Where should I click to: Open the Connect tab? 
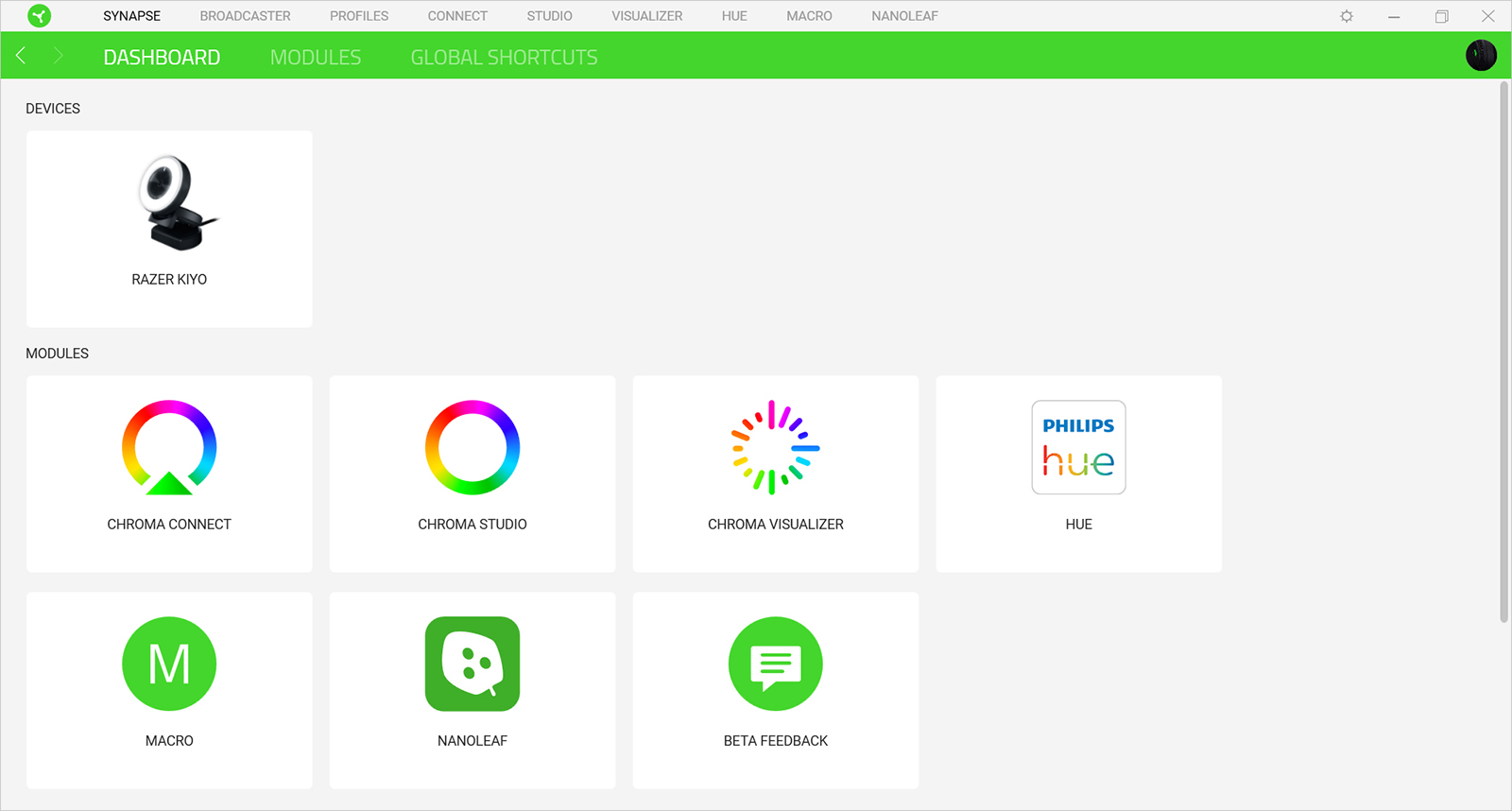457,16
